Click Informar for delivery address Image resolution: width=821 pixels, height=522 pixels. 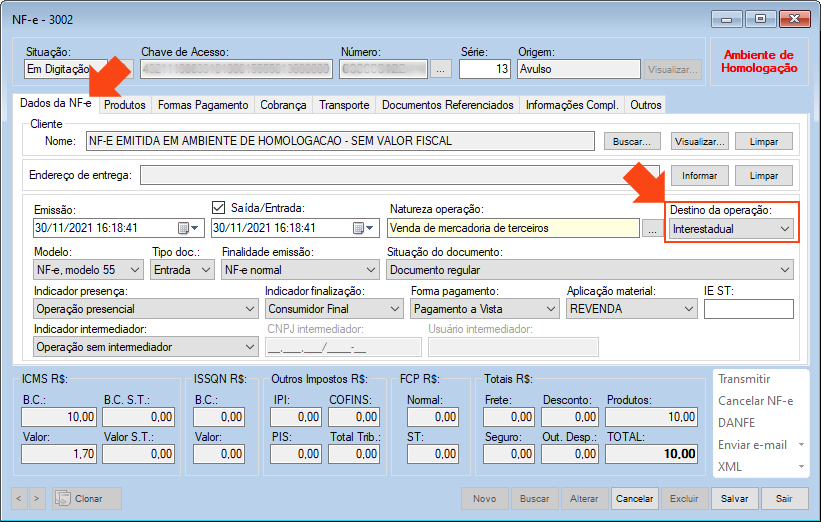[x=699, y=176]
